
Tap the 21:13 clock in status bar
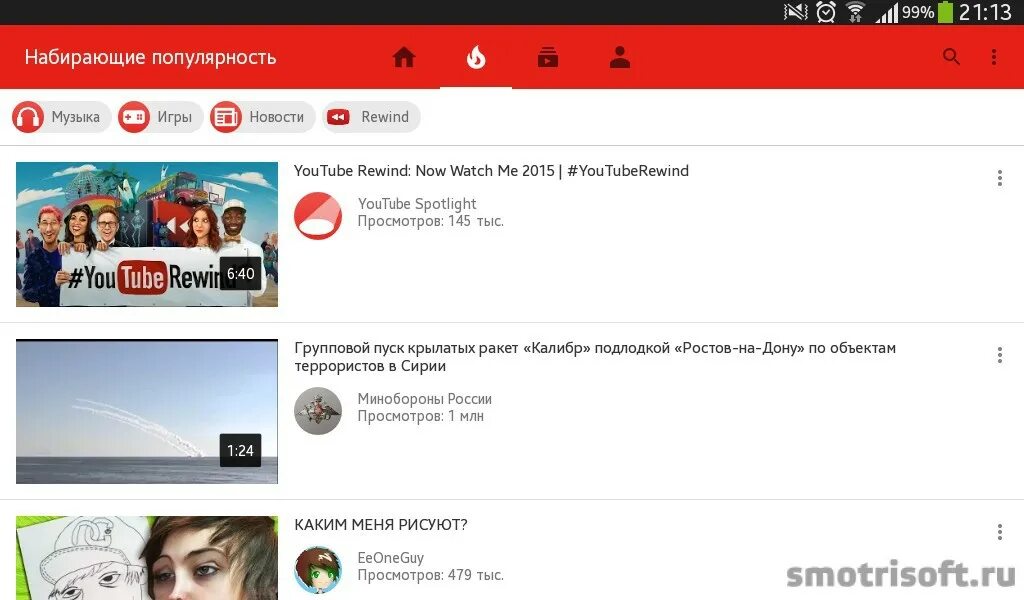(x=985, y=12)
